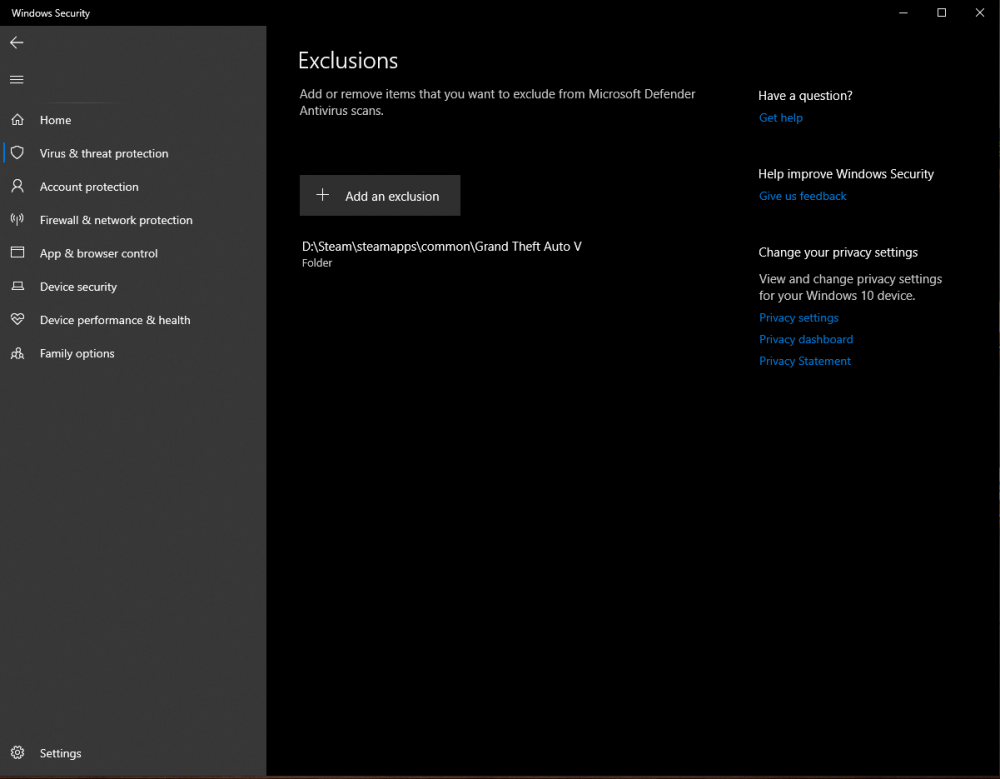Click the Give us feedback link
This screenshot has width=1000, height=779.
click(802, 196)
